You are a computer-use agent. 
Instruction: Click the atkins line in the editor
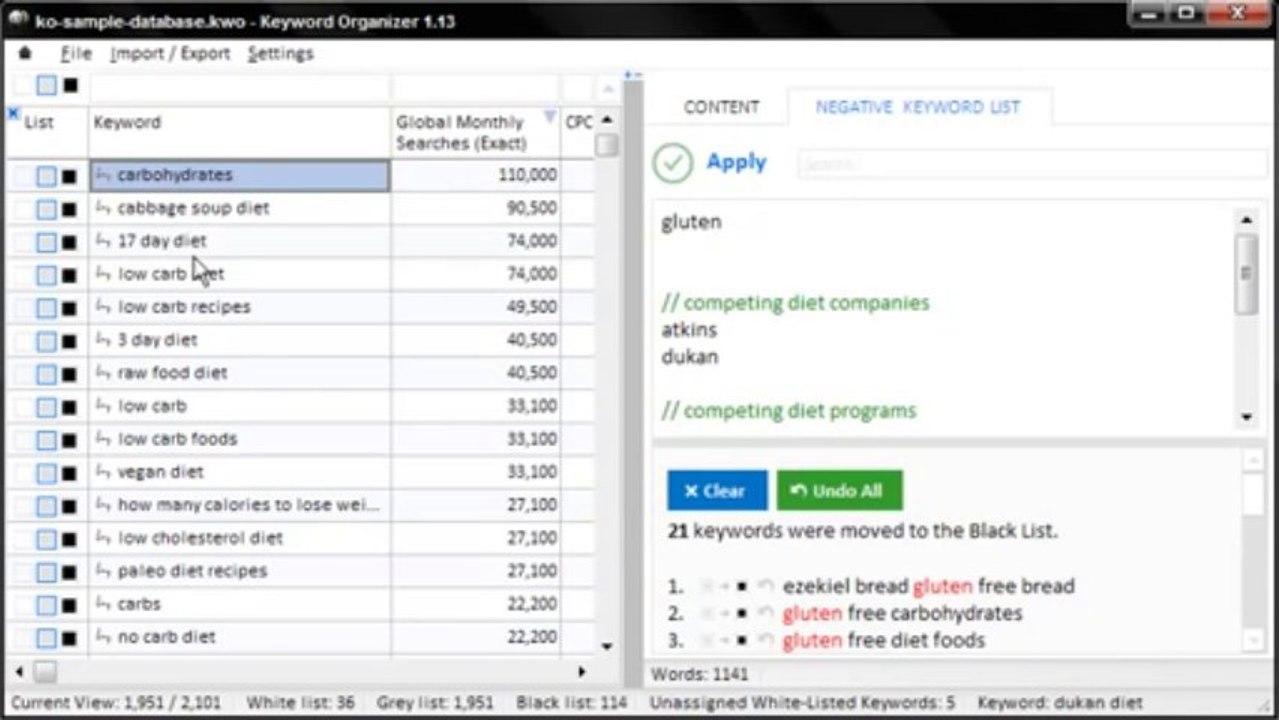click(x=689, y=329)
